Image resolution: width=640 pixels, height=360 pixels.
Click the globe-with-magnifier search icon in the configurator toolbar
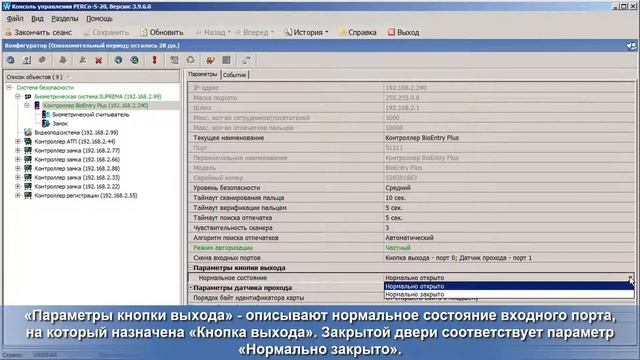[11, 60]
